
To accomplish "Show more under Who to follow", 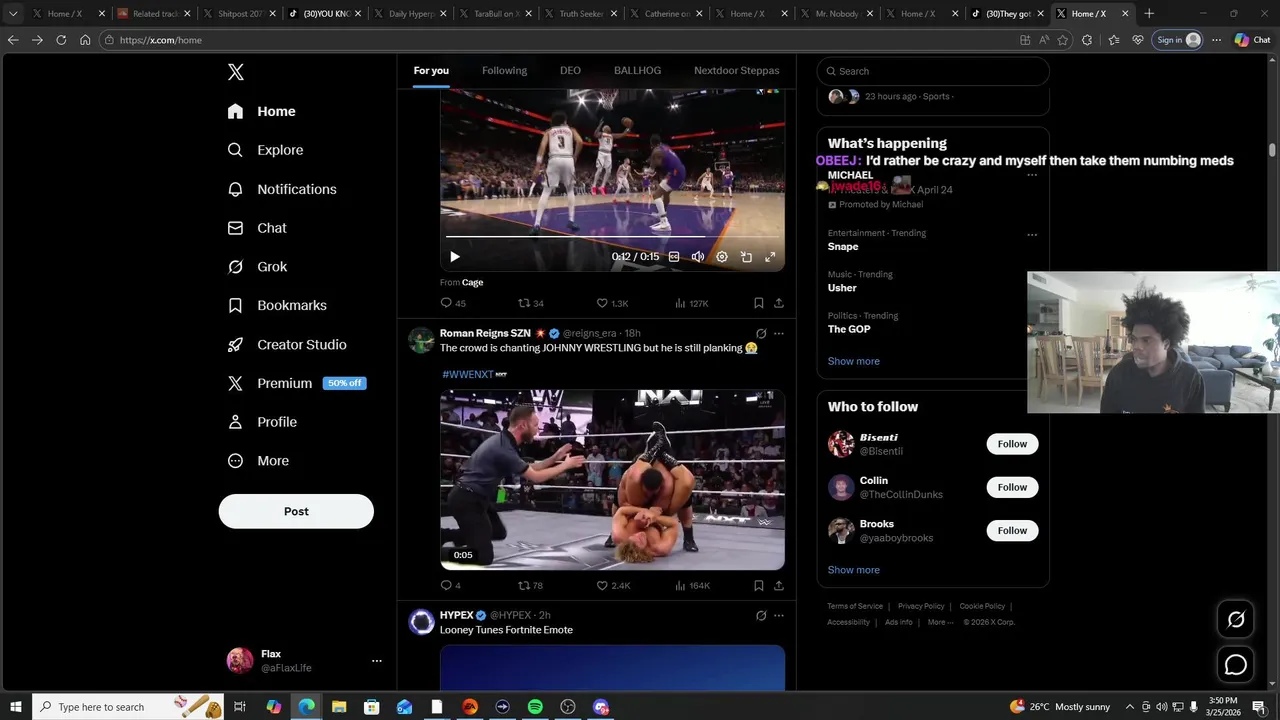I will click(854, 570).
